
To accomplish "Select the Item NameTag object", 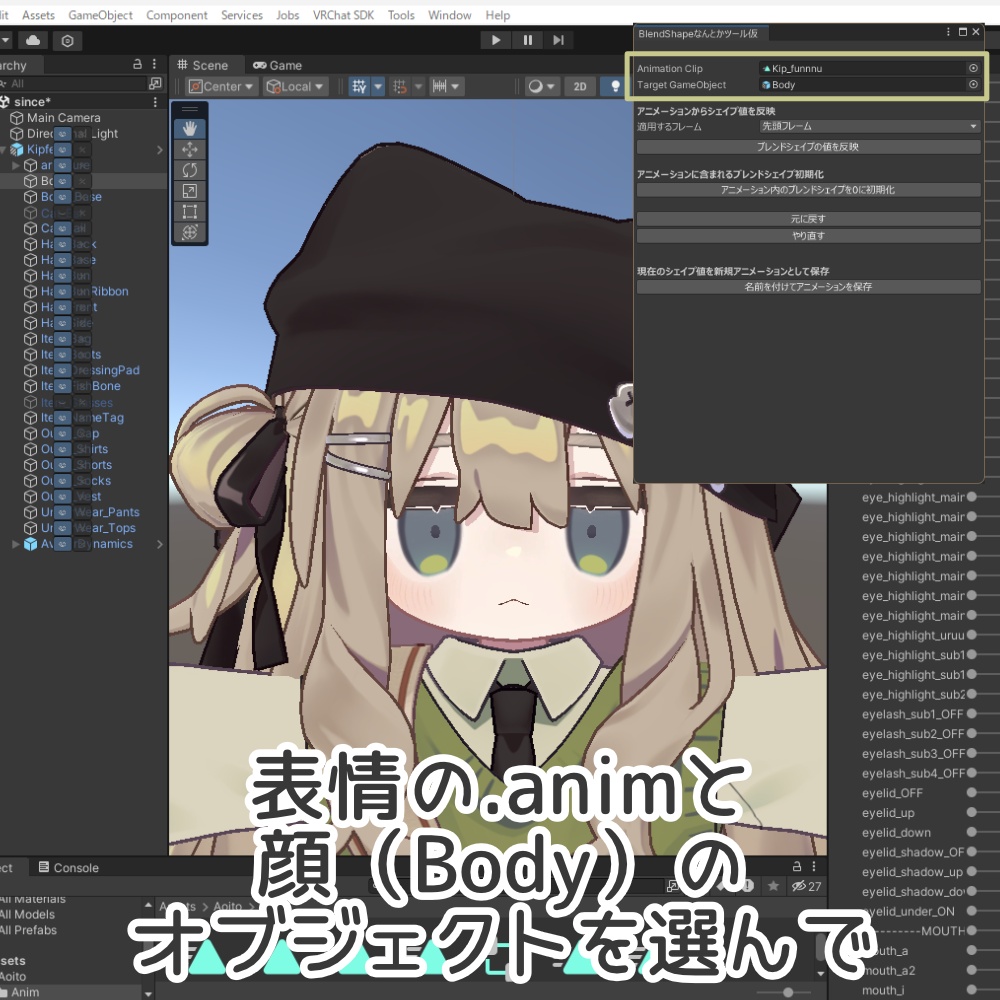I will pos(82,418).
